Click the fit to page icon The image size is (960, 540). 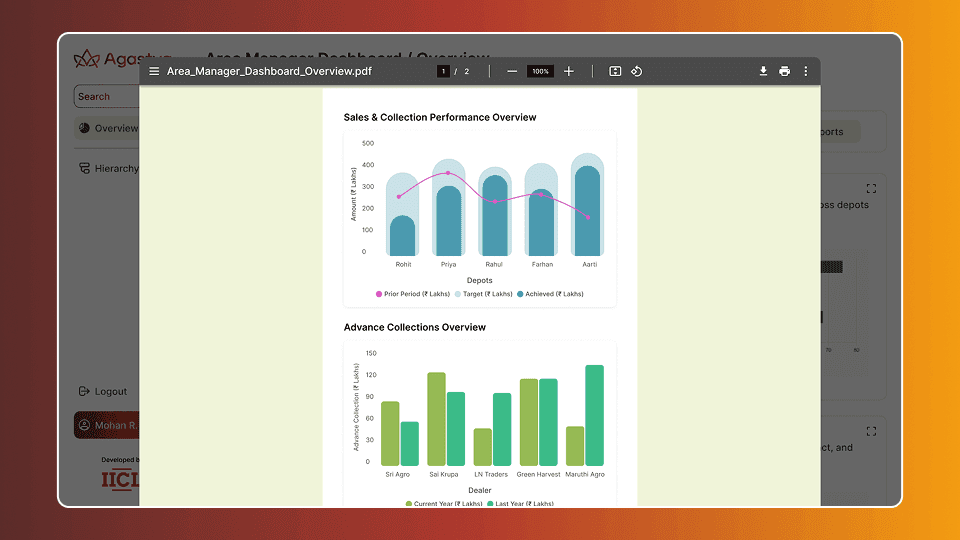615,71
